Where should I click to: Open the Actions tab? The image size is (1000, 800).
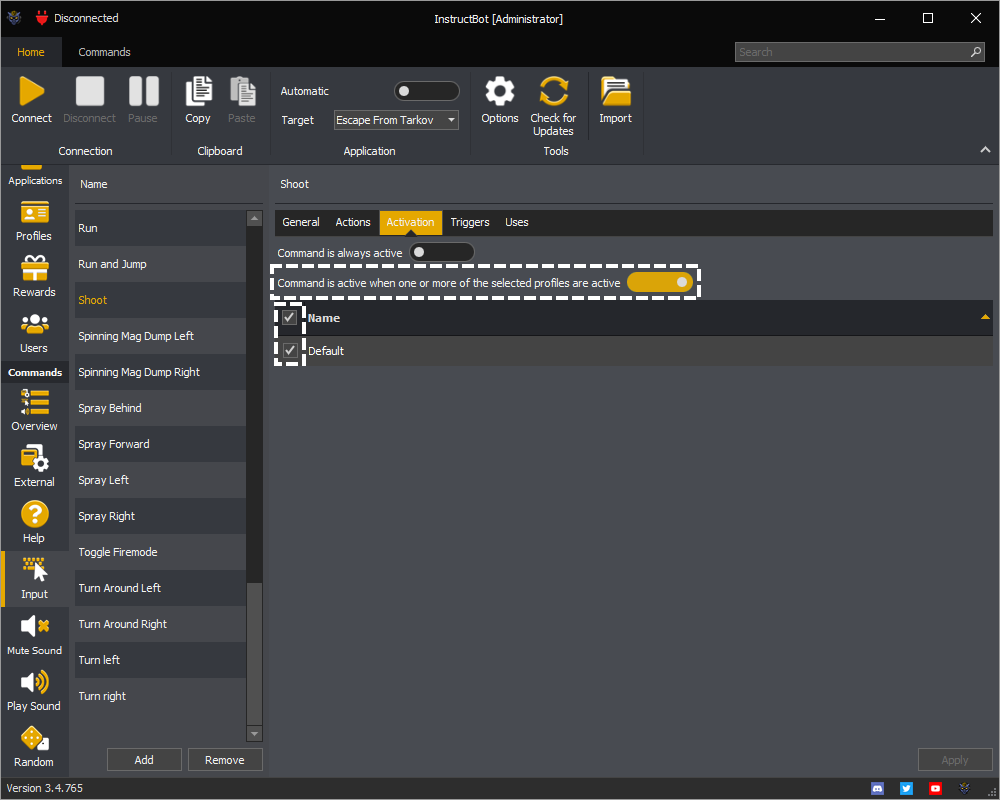tap(353, 223)
